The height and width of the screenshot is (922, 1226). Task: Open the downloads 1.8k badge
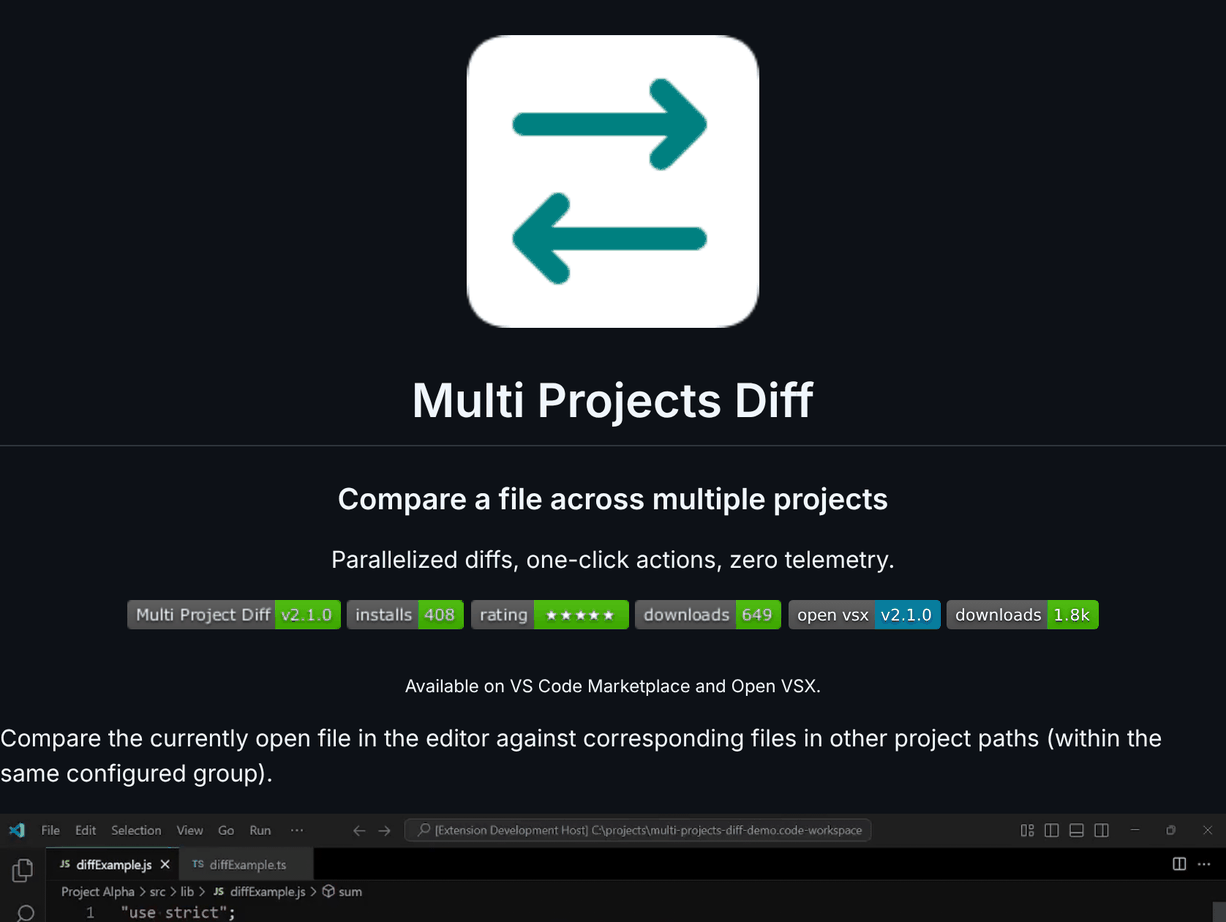coord(1022,615)
